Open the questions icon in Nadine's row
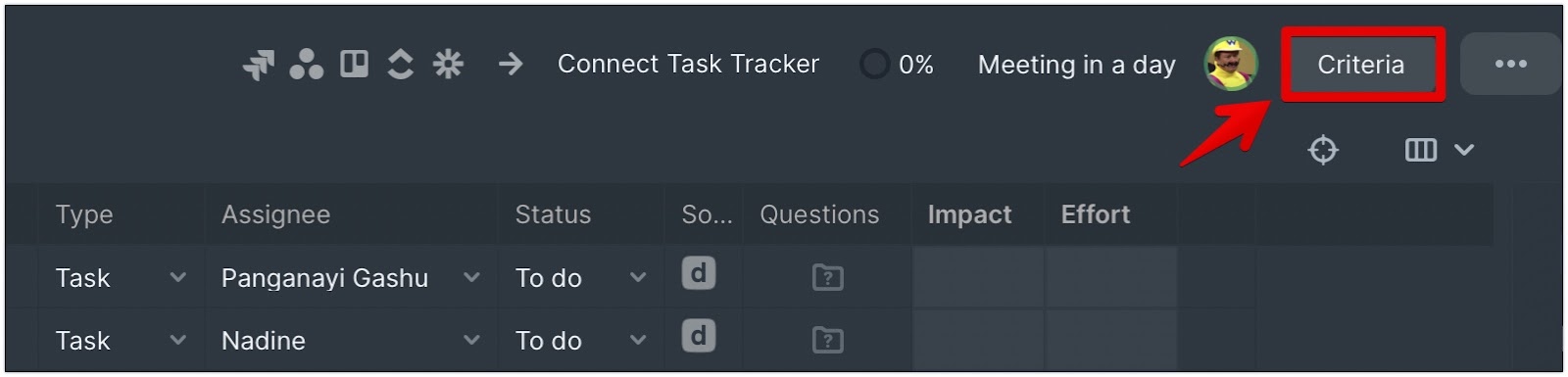The height and width of the screenshot is (377, 1568). (828, 341)
